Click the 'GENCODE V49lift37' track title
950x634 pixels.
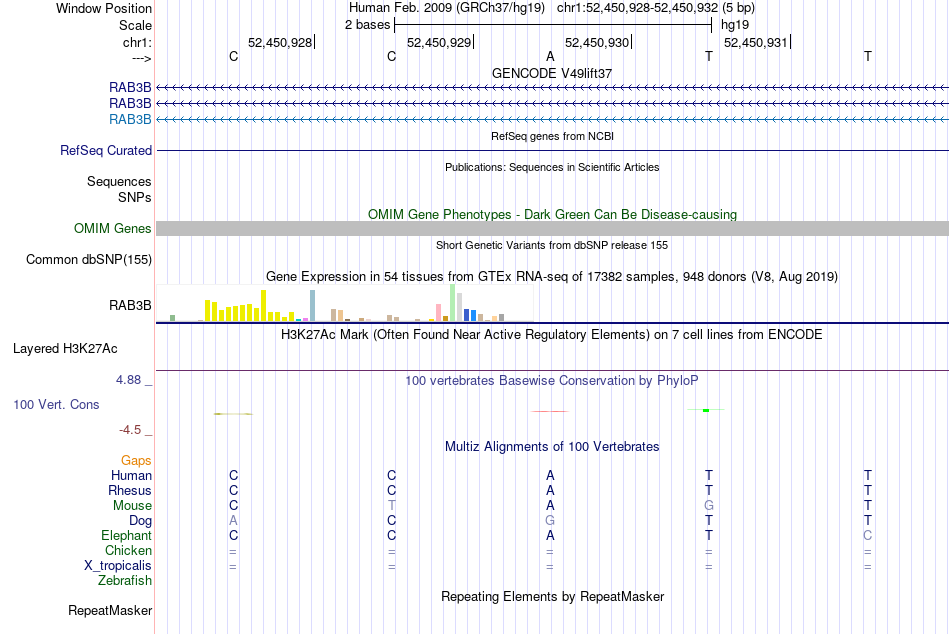pyautogui.click(x=552, y=73)
